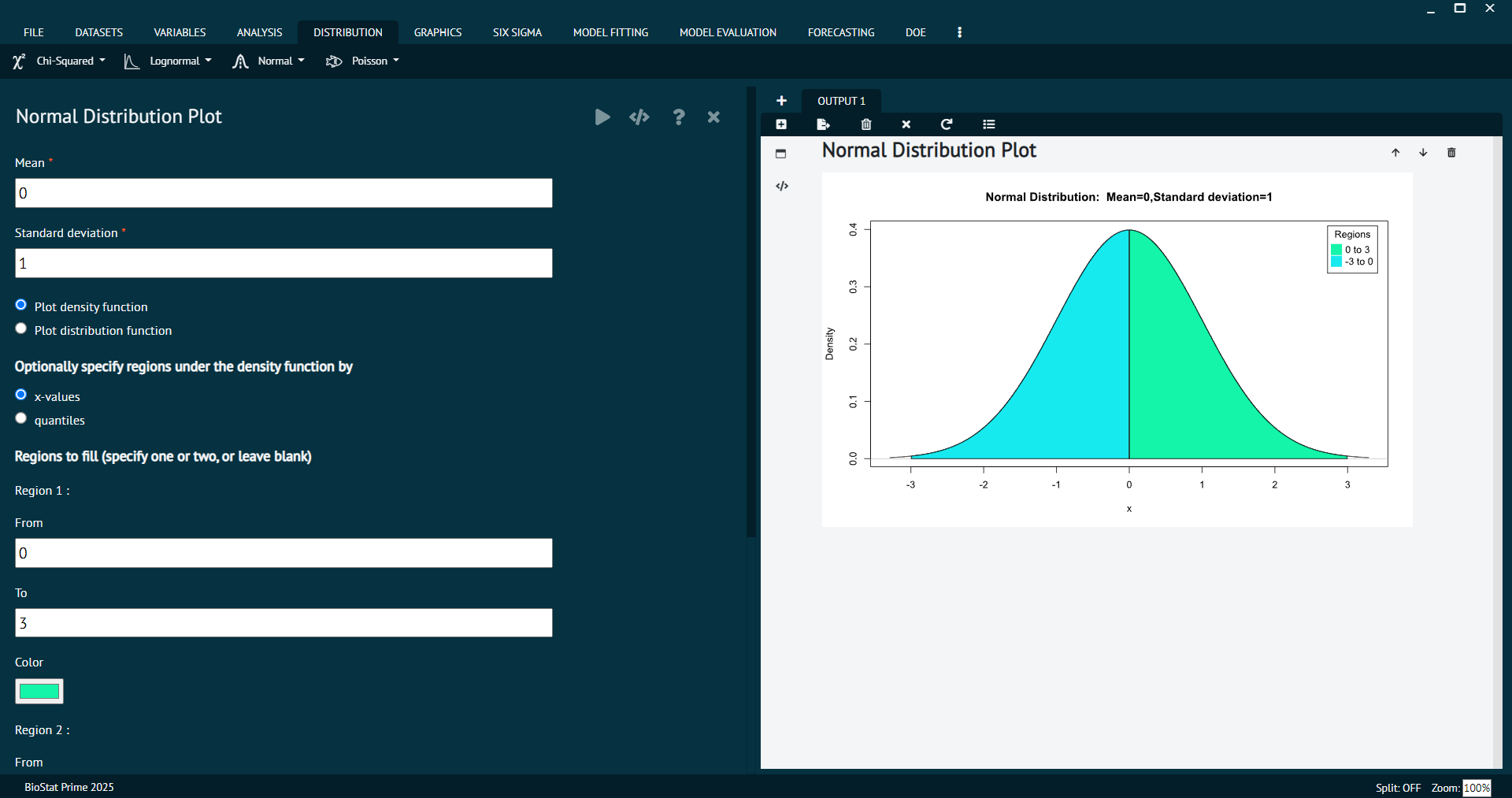Click the Normal Distribution Plot output heading
1512x798 pixels.
[929, 150]
